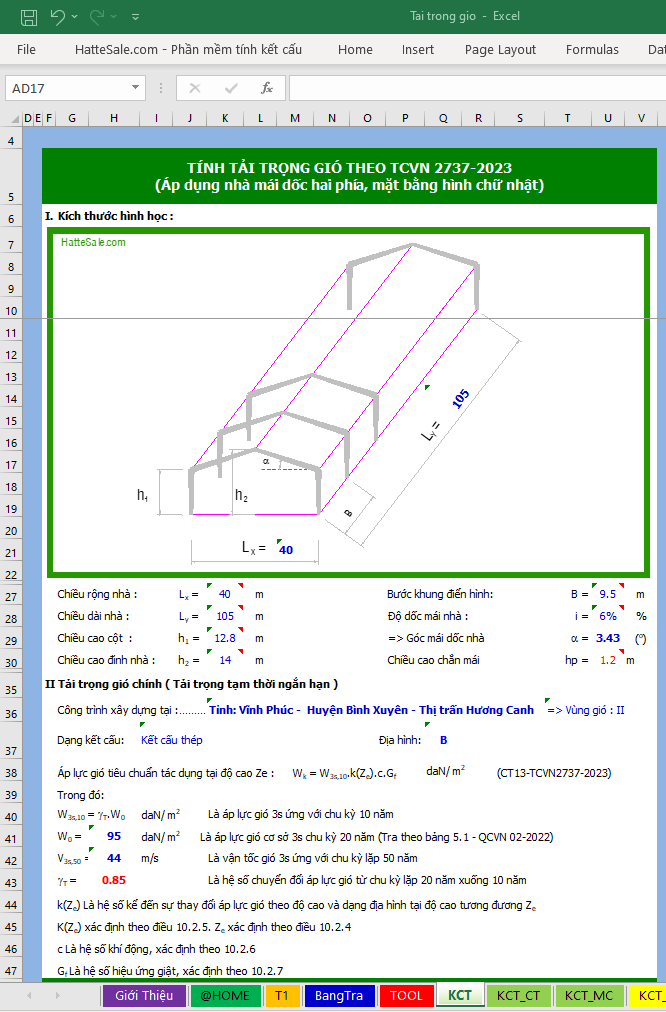The width and height of the screenshot is (666, 1012).
Task: Click the CT13-TCVN2737-2023 reference text
Action: [x=554, y=773]
